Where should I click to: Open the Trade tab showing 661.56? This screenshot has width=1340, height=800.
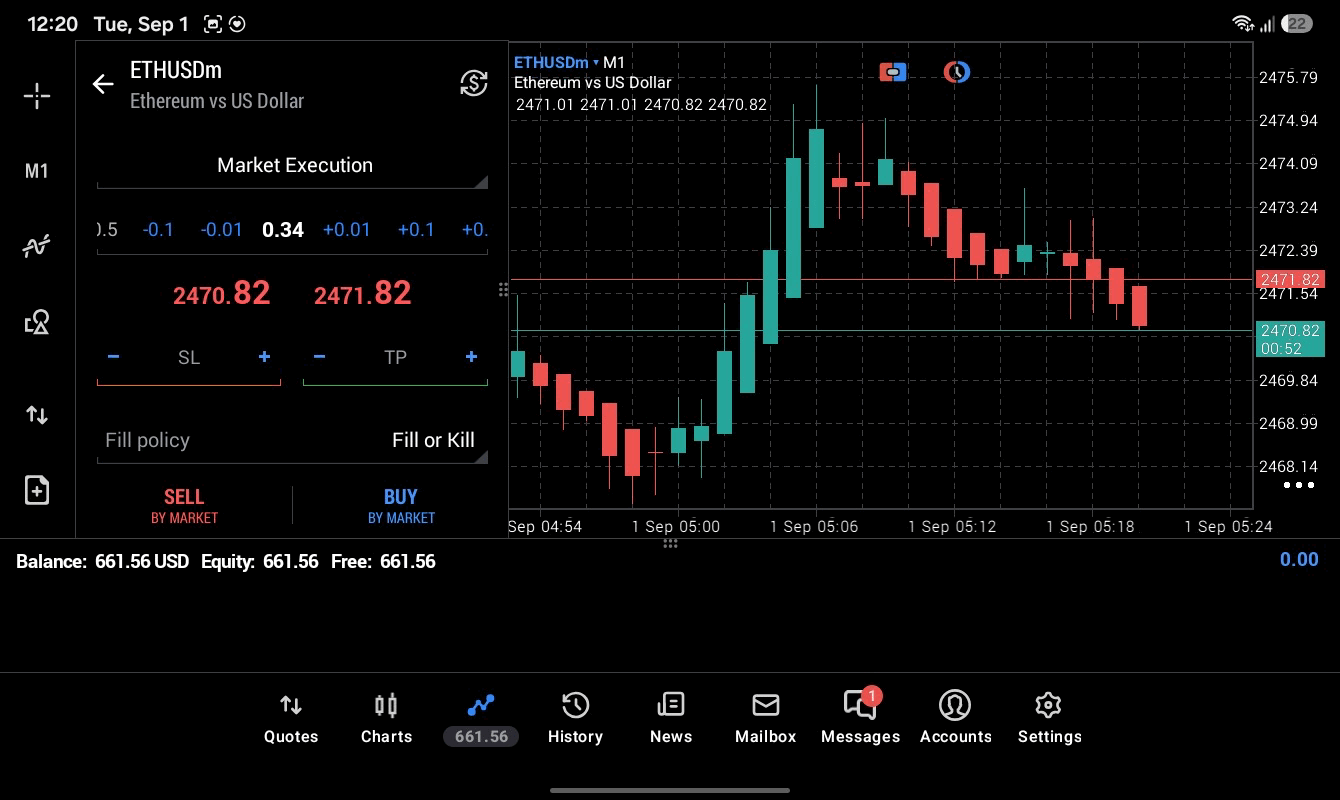click(x=481, y=719)
